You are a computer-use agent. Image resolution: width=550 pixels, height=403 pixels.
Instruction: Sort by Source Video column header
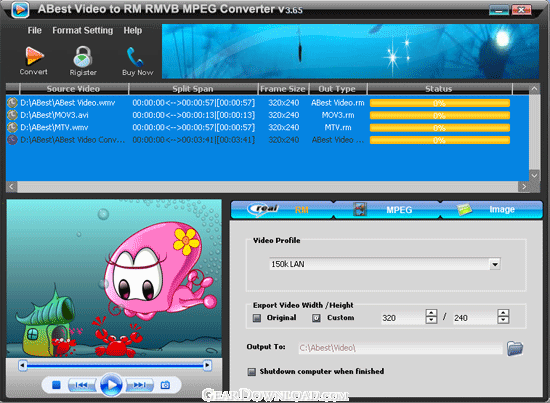74,89
